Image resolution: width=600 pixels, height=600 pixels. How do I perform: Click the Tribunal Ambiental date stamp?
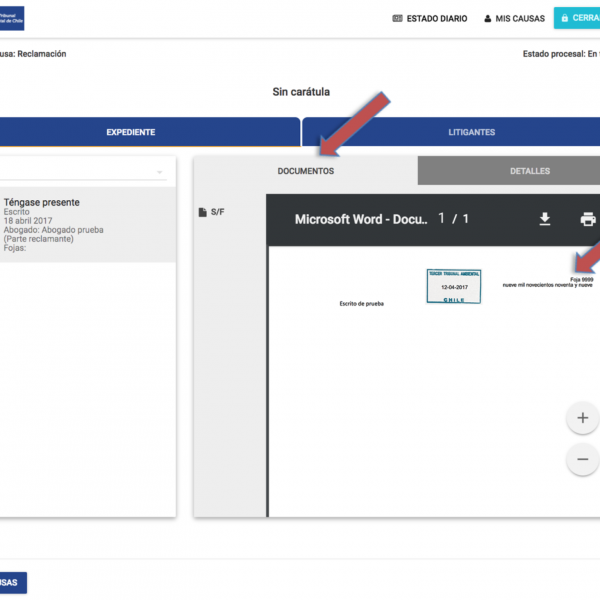point(453,285)
